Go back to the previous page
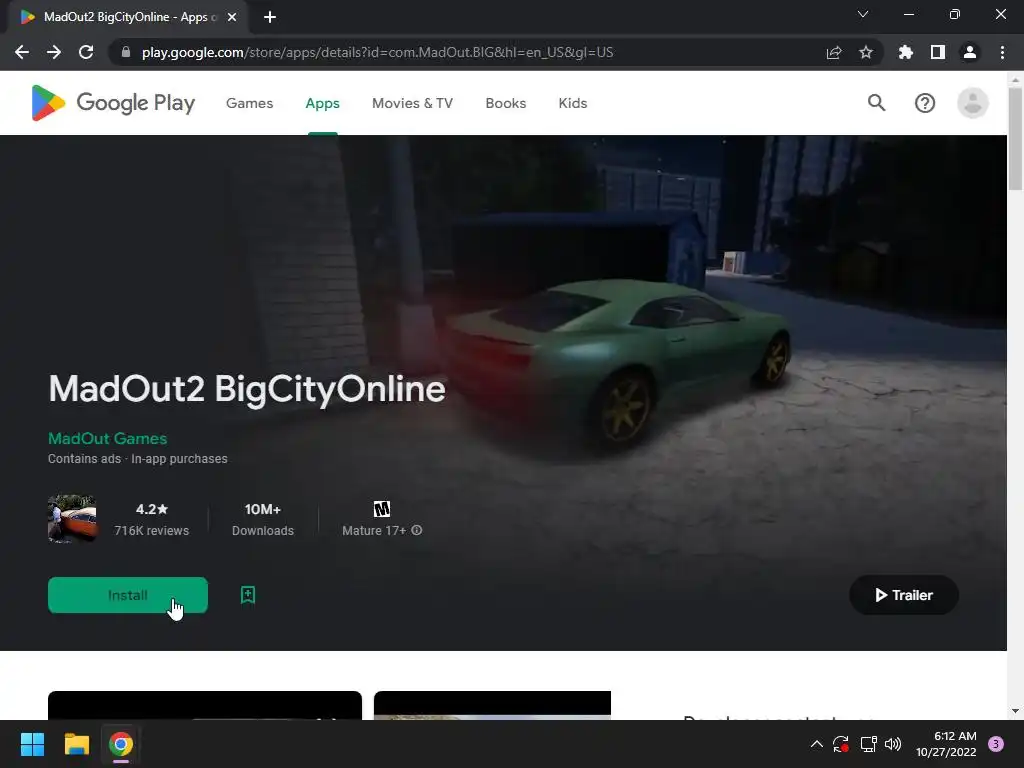The width and height of the screenshot is (1024, 768). click(22, 52)
